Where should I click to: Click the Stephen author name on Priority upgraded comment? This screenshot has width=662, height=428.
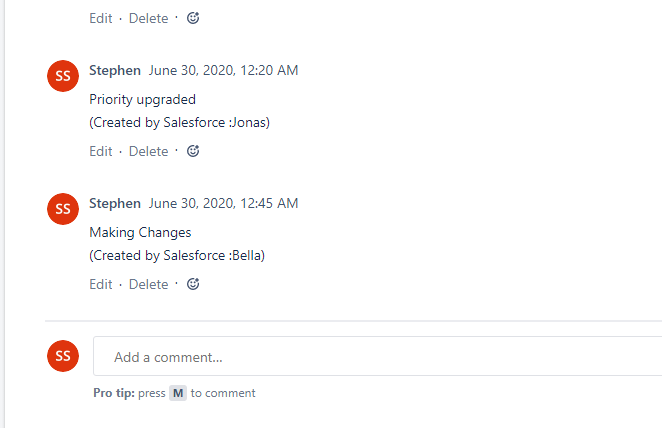point(115,70)
